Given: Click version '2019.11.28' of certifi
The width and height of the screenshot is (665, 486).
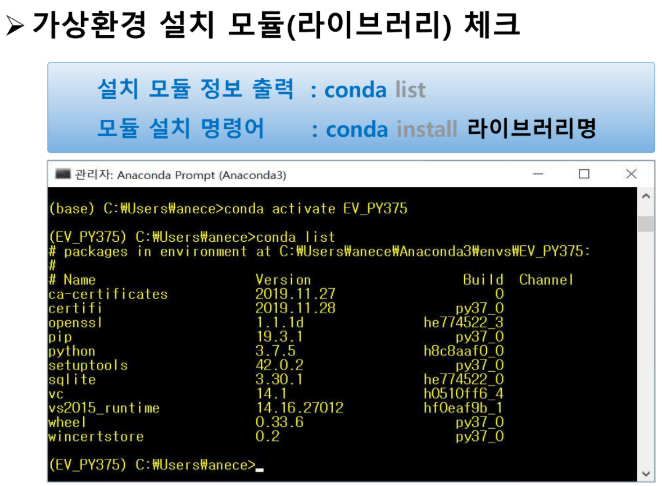Looking at the screenshot, I should click(x=295, y=308).
